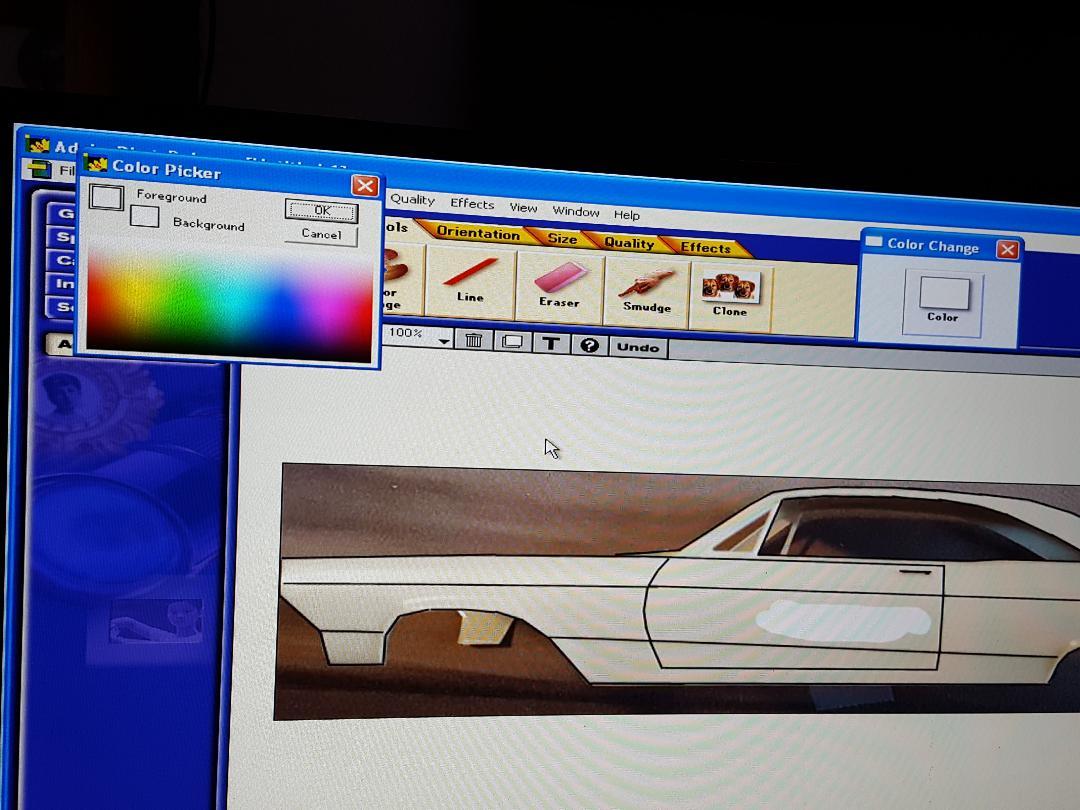This screenshot has height=810, width=1080.
Task: Switch to the Size tab
Action: click(562, 238)
